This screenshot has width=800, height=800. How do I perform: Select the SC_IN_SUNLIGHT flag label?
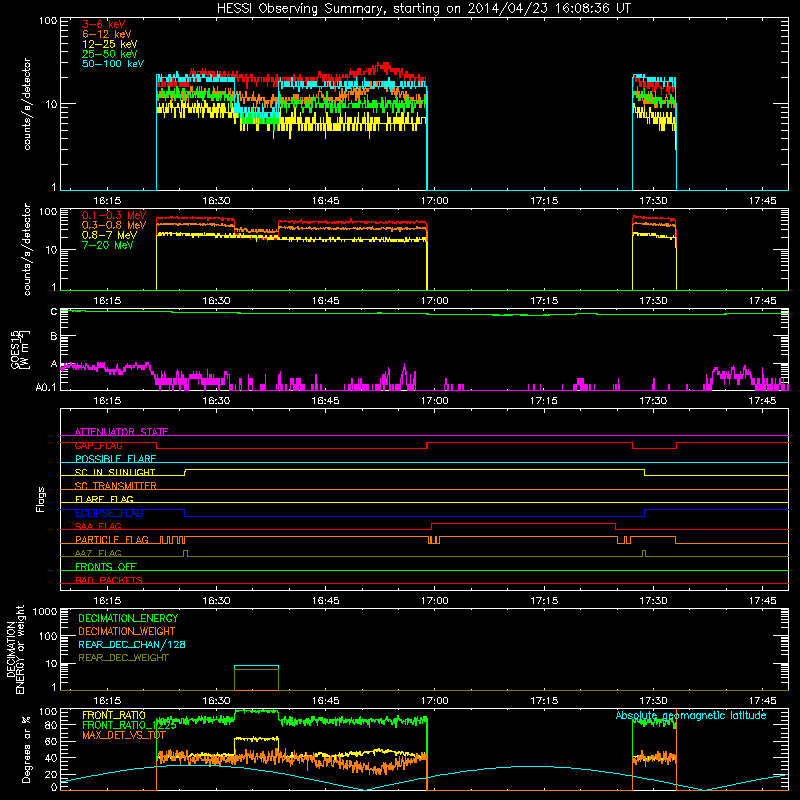[115, 472]
